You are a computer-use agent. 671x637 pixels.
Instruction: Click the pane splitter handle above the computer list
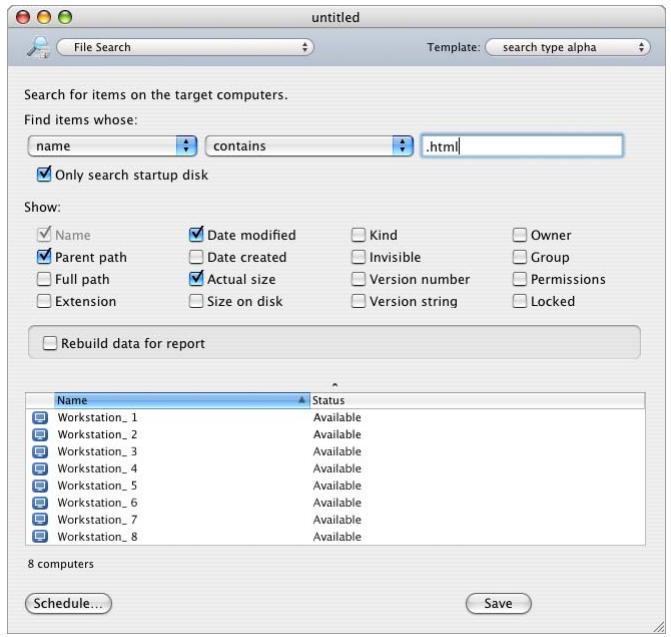click(x=335, y=385)
